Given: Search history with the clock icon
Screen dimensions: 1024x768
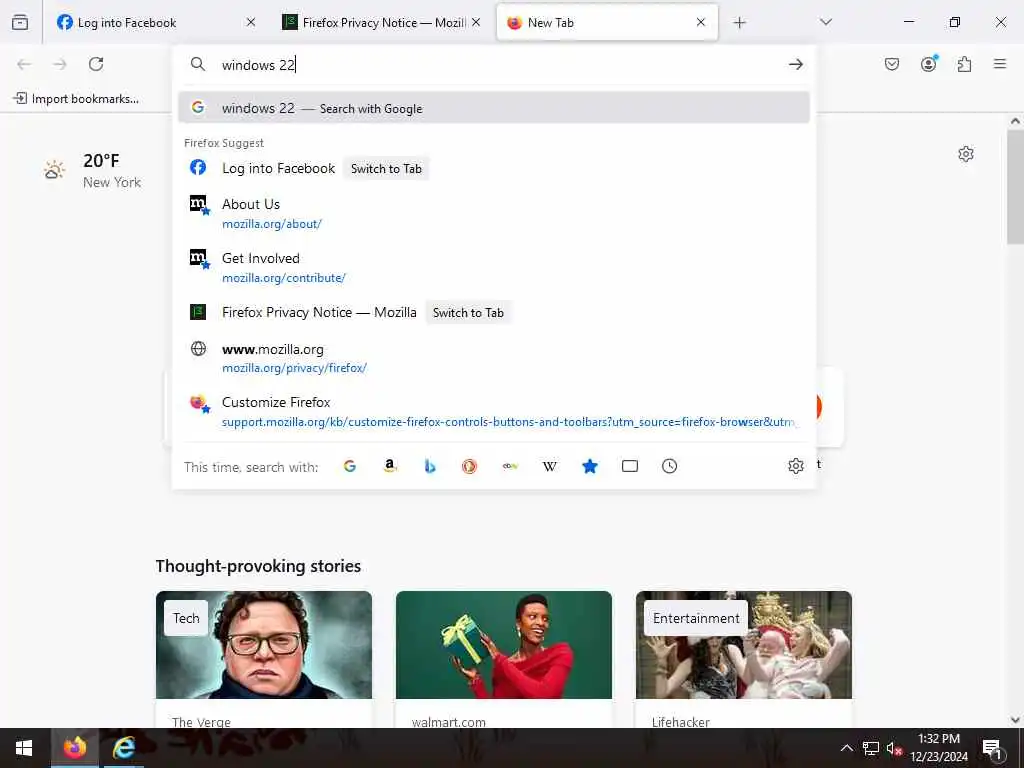Looking at the screenshot, I should [669, 466].
